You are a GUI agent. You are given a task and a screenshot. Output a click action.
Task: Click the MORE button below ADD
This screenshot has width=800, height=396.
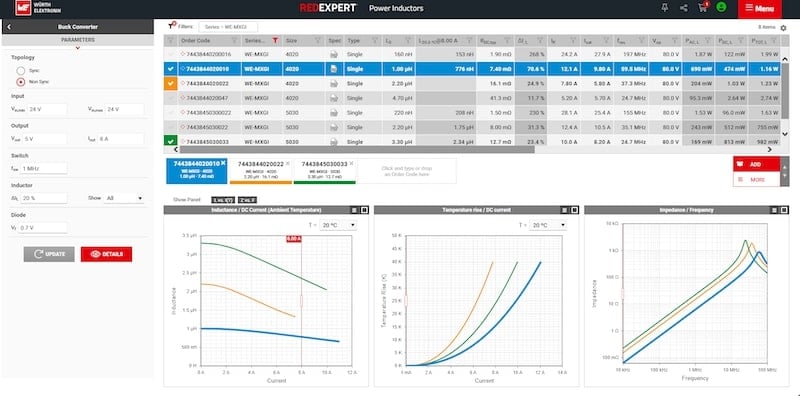756,179
